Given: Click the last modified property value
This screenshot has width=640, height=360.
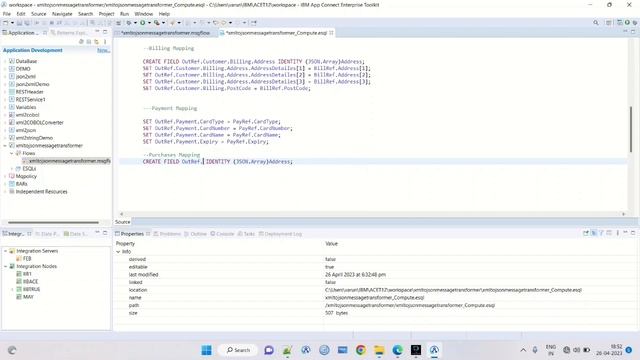Looking at the screenshot, I should pyautogui.click(x=355, y=275).
